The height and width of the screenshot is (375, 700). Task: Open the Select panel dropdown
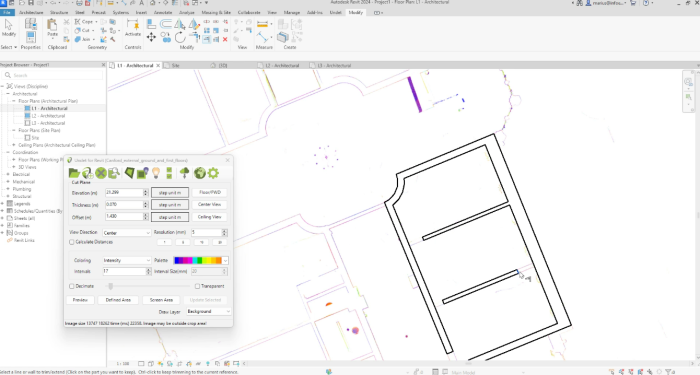coord(9,47)
